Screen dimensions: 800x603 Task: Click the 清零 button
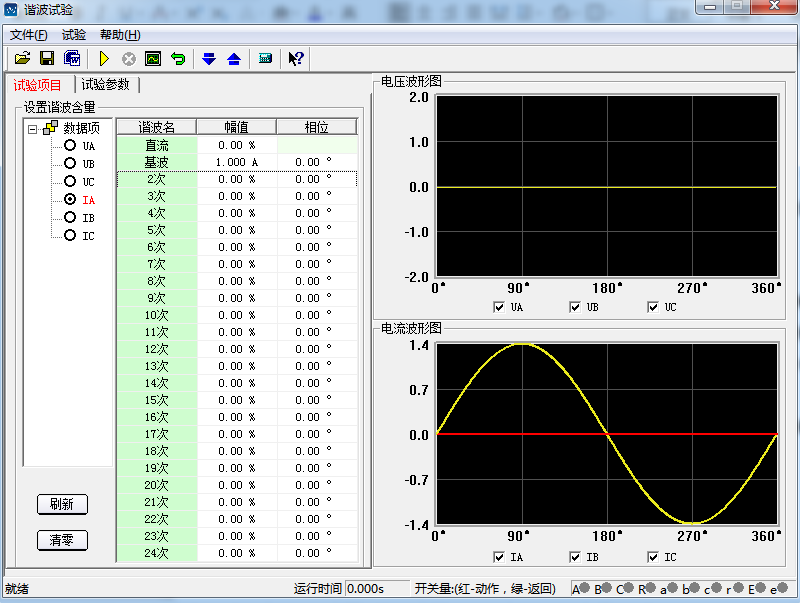(62, 540)
